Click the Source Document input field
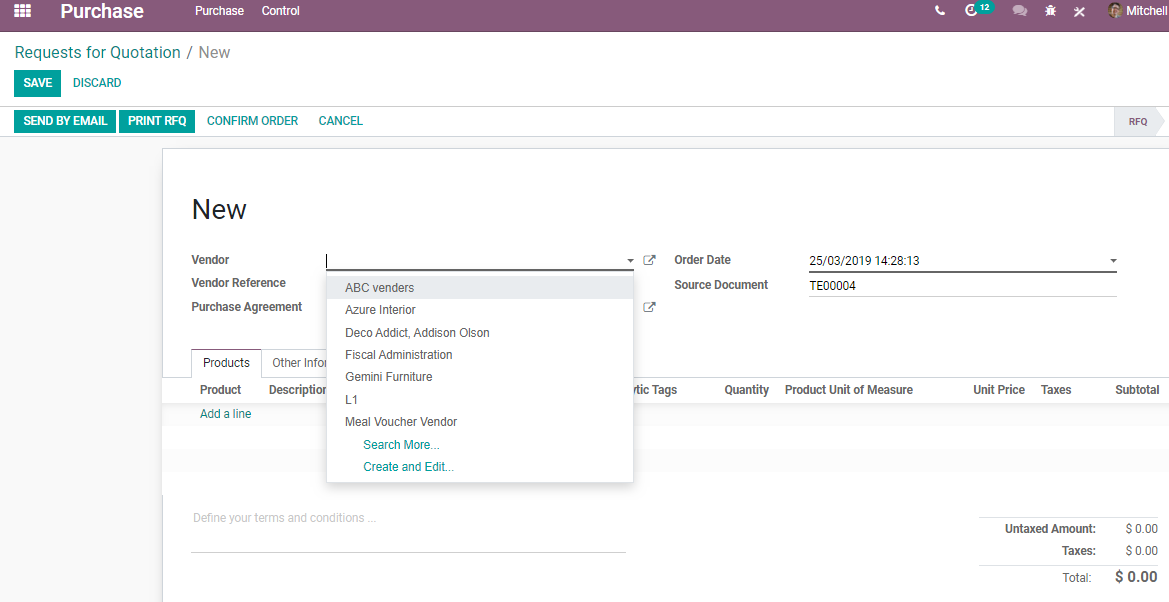Screen dimensions: 1169x602 (x=962, y=286)
